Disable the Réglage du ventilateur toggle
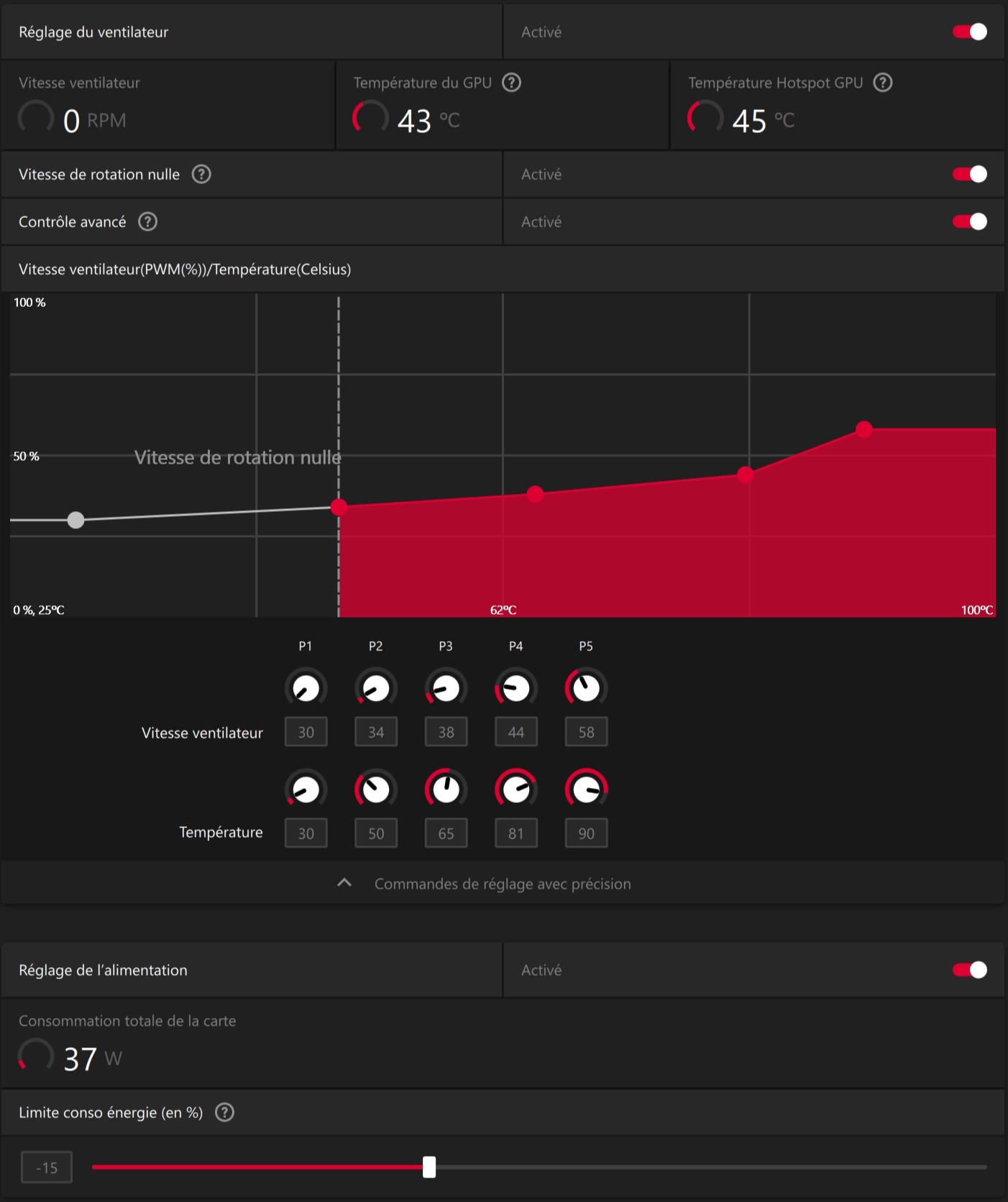This screenshot has height=1202, width=1008. (x=969, y=32)
